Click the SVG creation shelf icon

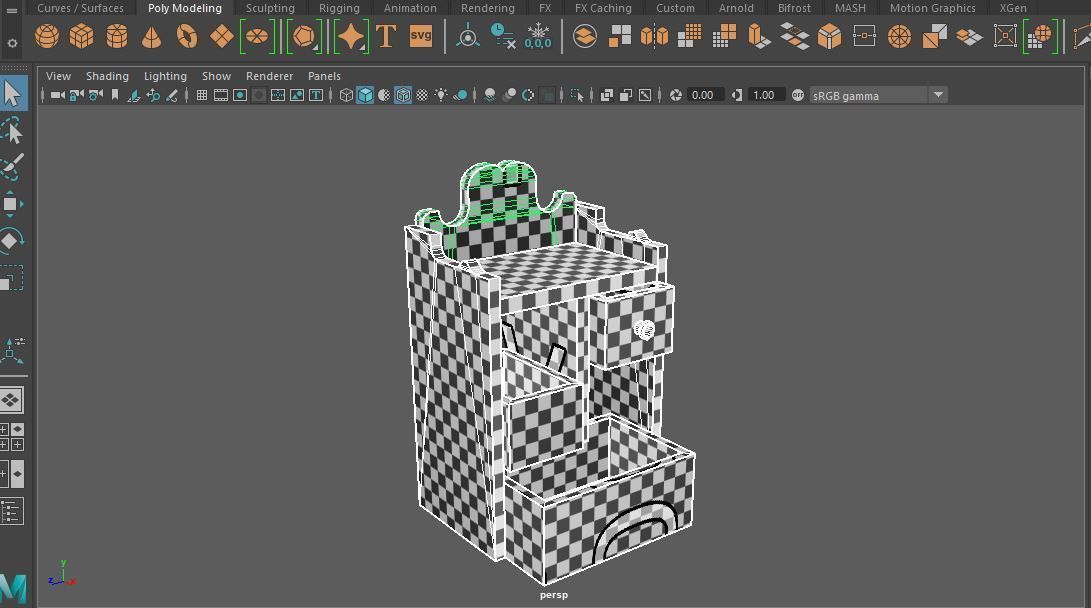pos(420,35)
